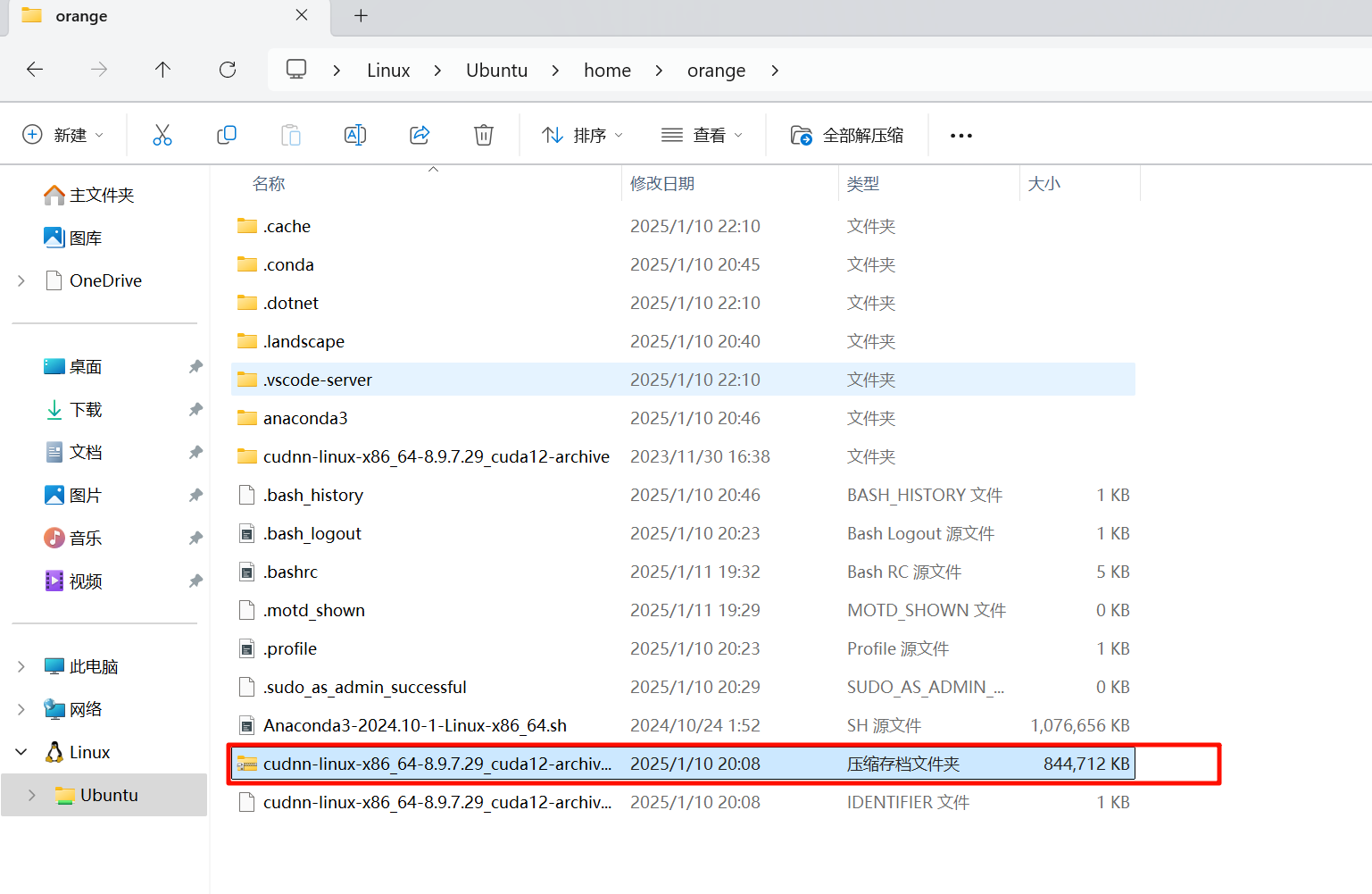Click the Delete trash can icon
The height and width of the screenshot is (894, 1372).
[483, 135]
